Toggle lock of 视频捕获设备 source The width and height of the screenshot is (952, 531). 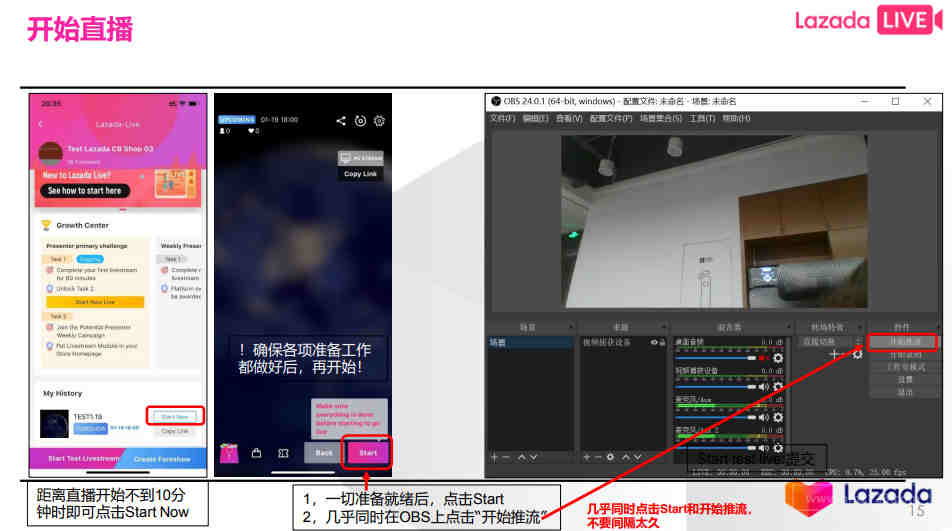point(662,342)
